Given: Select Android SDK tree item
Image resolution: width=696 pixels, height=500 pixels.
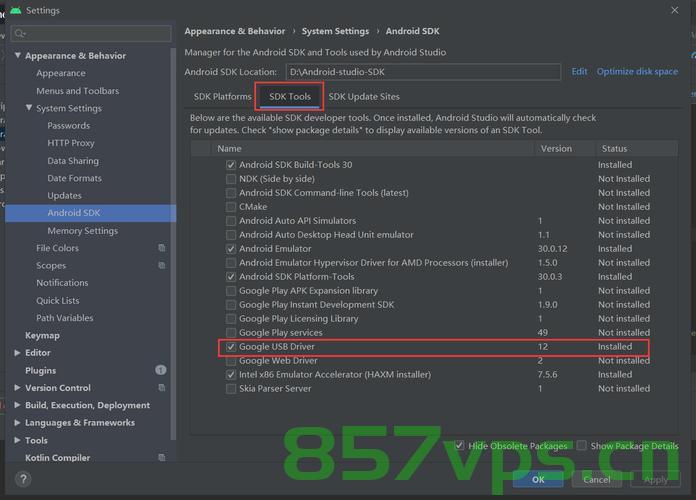Looking at the screenshot, I should click(x=91, y=213).
